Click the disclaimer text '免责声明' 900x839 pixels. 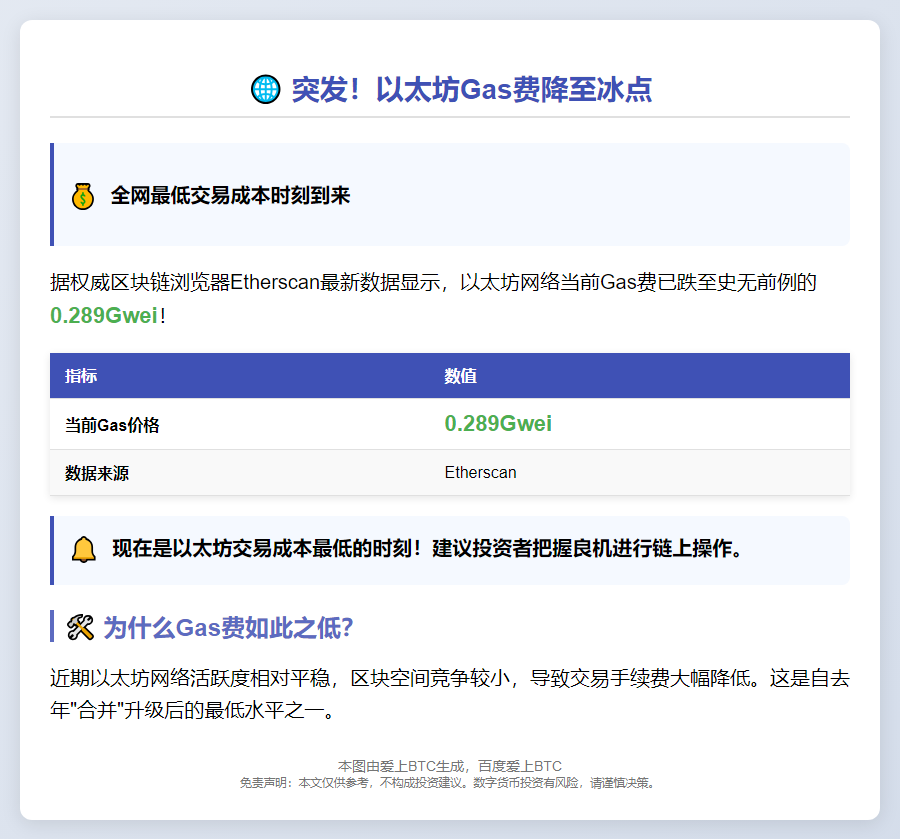[x=265, y=783]
